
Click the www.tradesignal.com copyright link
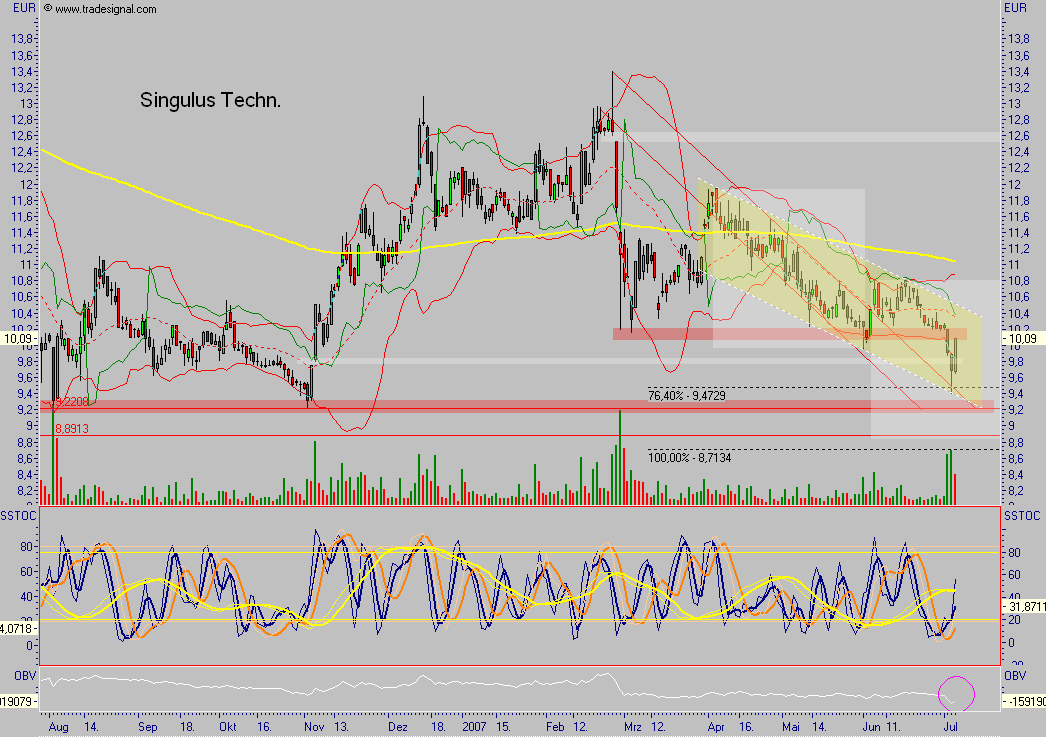pyautogui.click(x=101, y=9)
